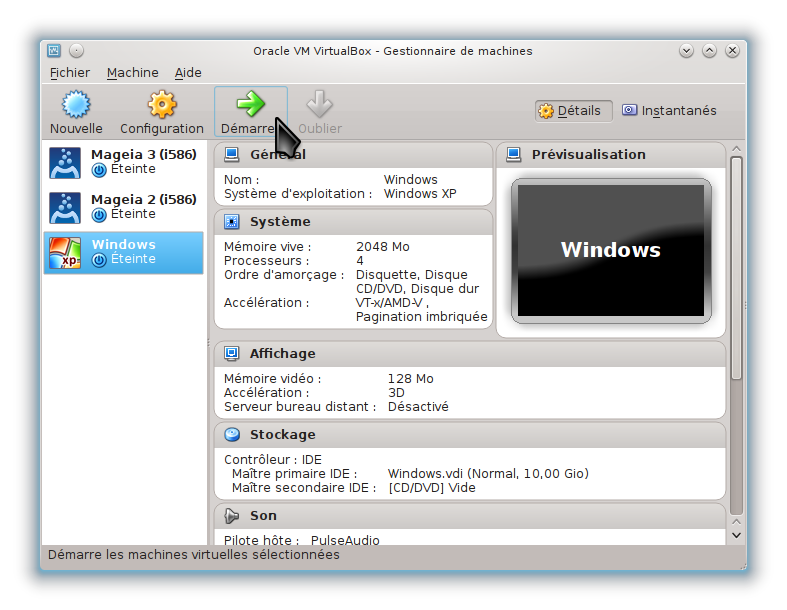Click the details pane vertical scrollbar
Screen dimensions: 787x610
(x=736, y=269)
